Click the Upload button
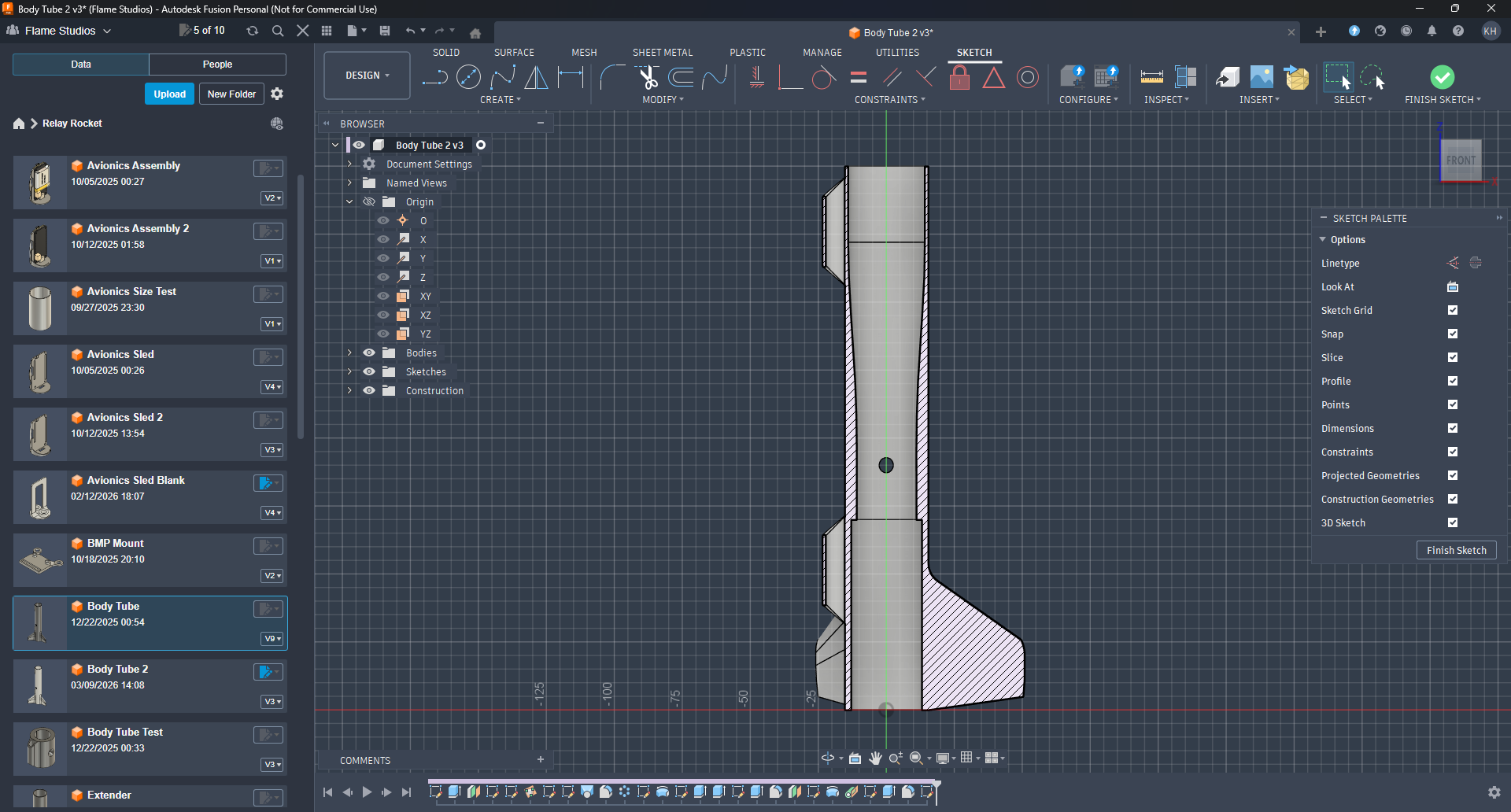Screen dimensions: 1511x812 (x=169, y=94)
